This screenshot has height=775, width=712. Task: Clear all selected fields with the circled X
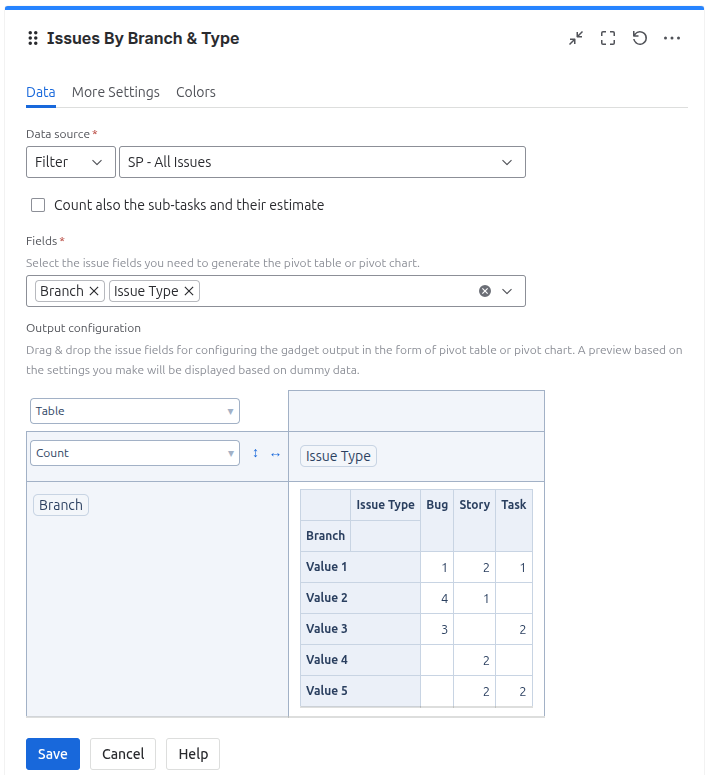[x=485, y=291]
